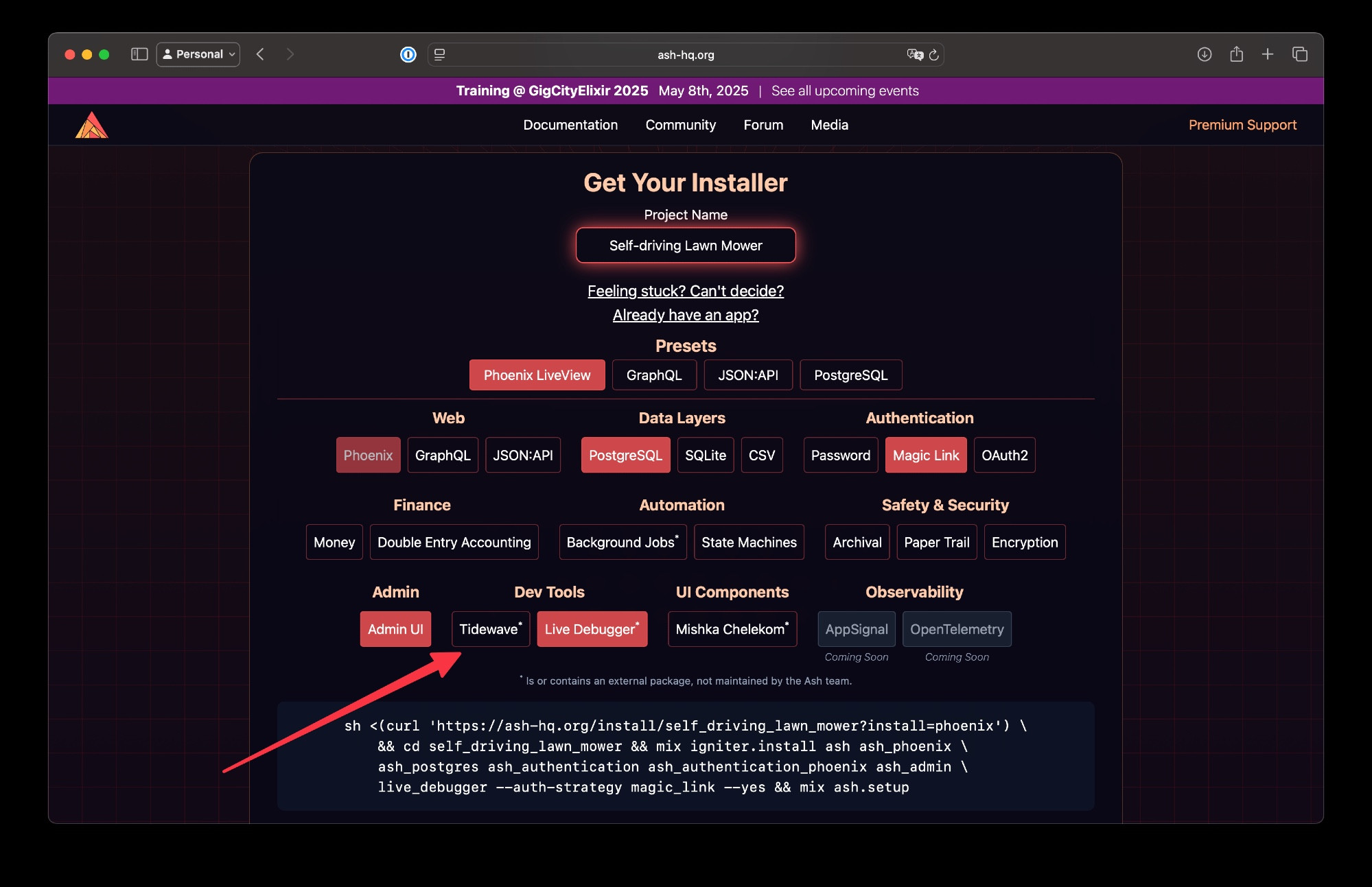Click Already have an app? link
Viewport: 1372px width, 887px height.
[686, 315]
